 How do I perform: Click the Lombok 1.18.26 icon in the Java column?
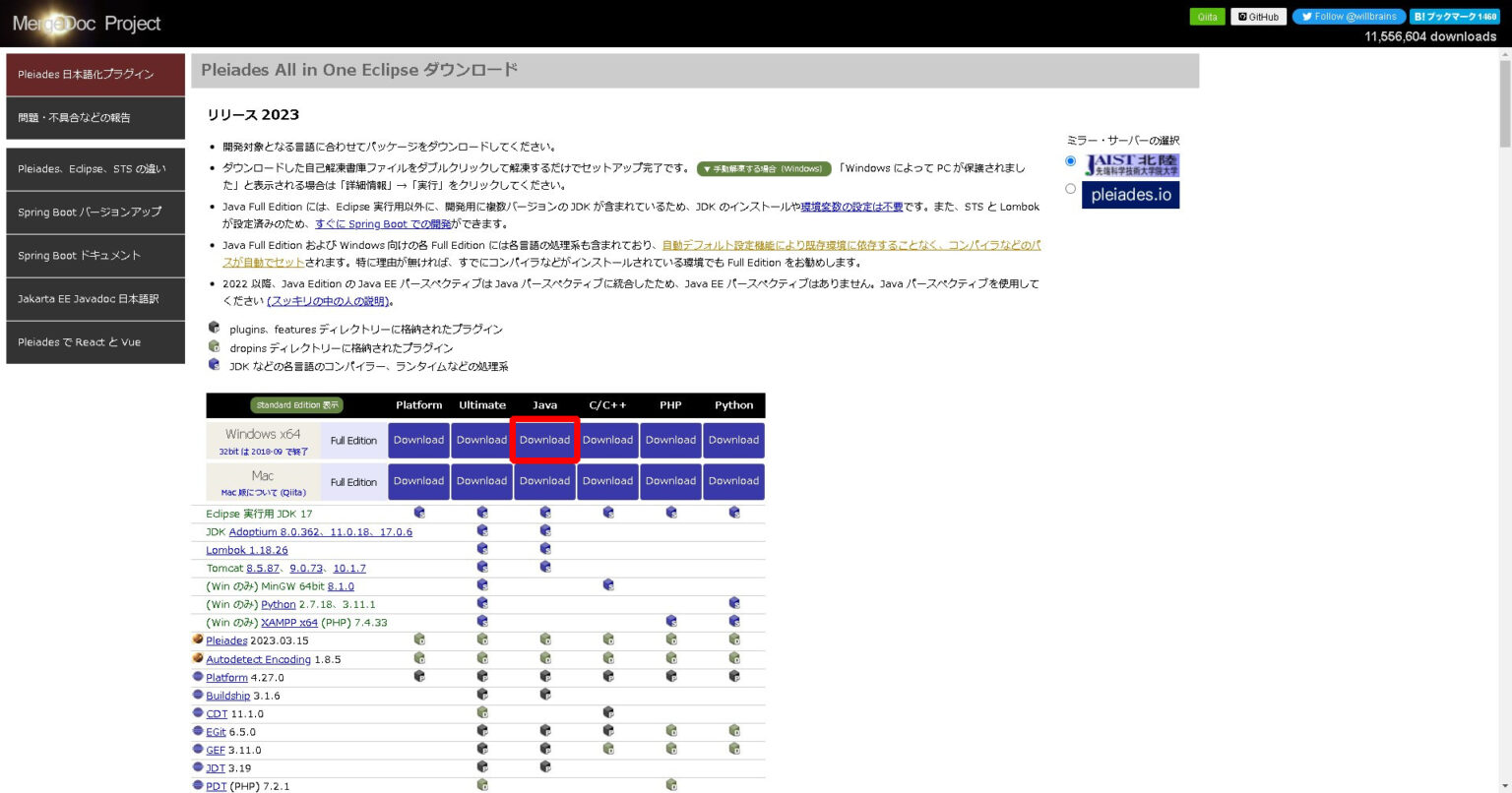(545, 548)
